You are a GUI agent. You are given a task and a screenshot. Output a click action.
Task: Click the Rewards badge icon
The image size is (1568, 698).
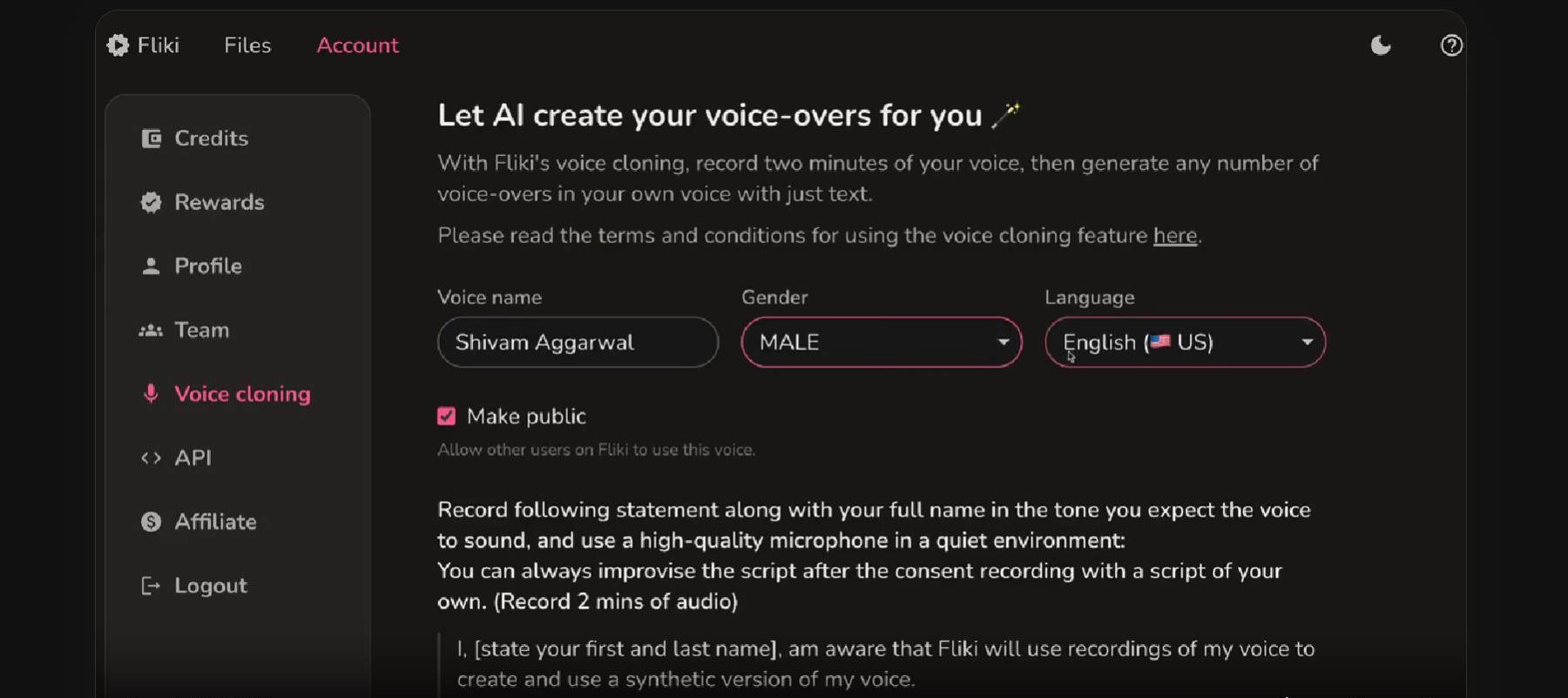point(151,202)
